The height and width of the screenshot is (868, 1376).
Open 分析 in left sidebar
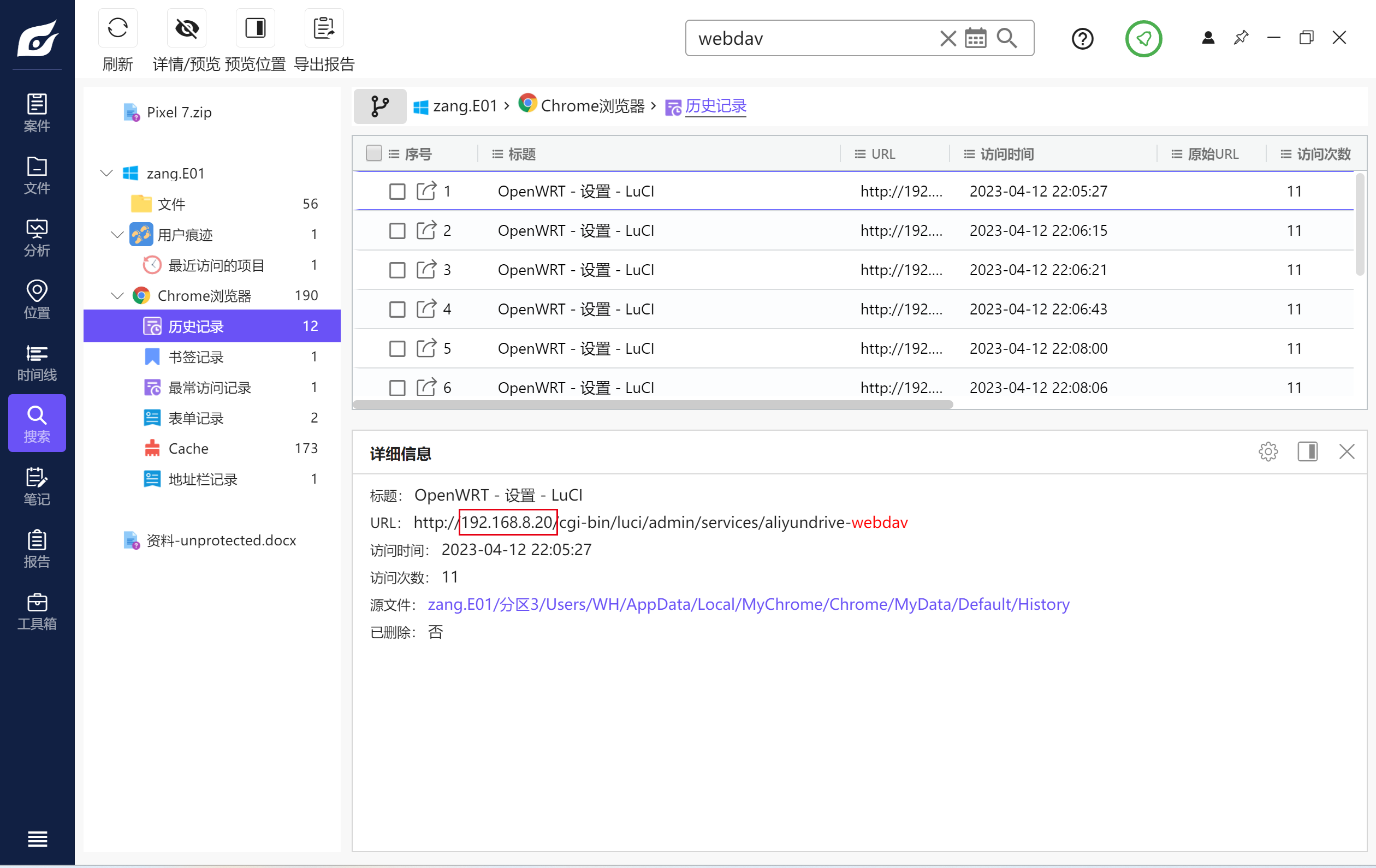coord(37,237)
